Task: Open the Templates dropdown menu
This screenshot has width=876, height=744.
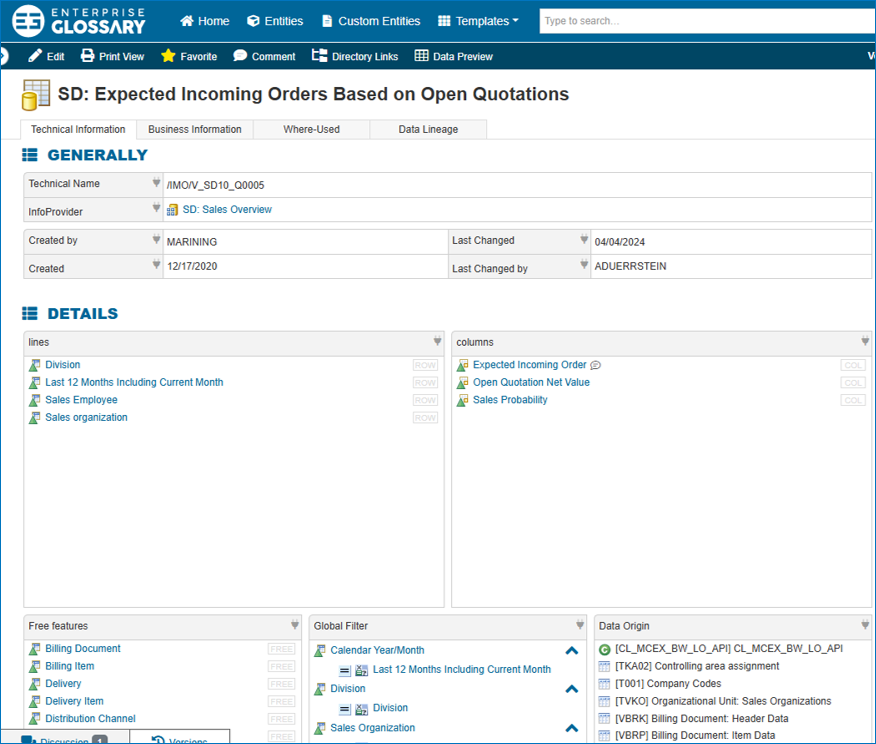Action: click(478, 20)
